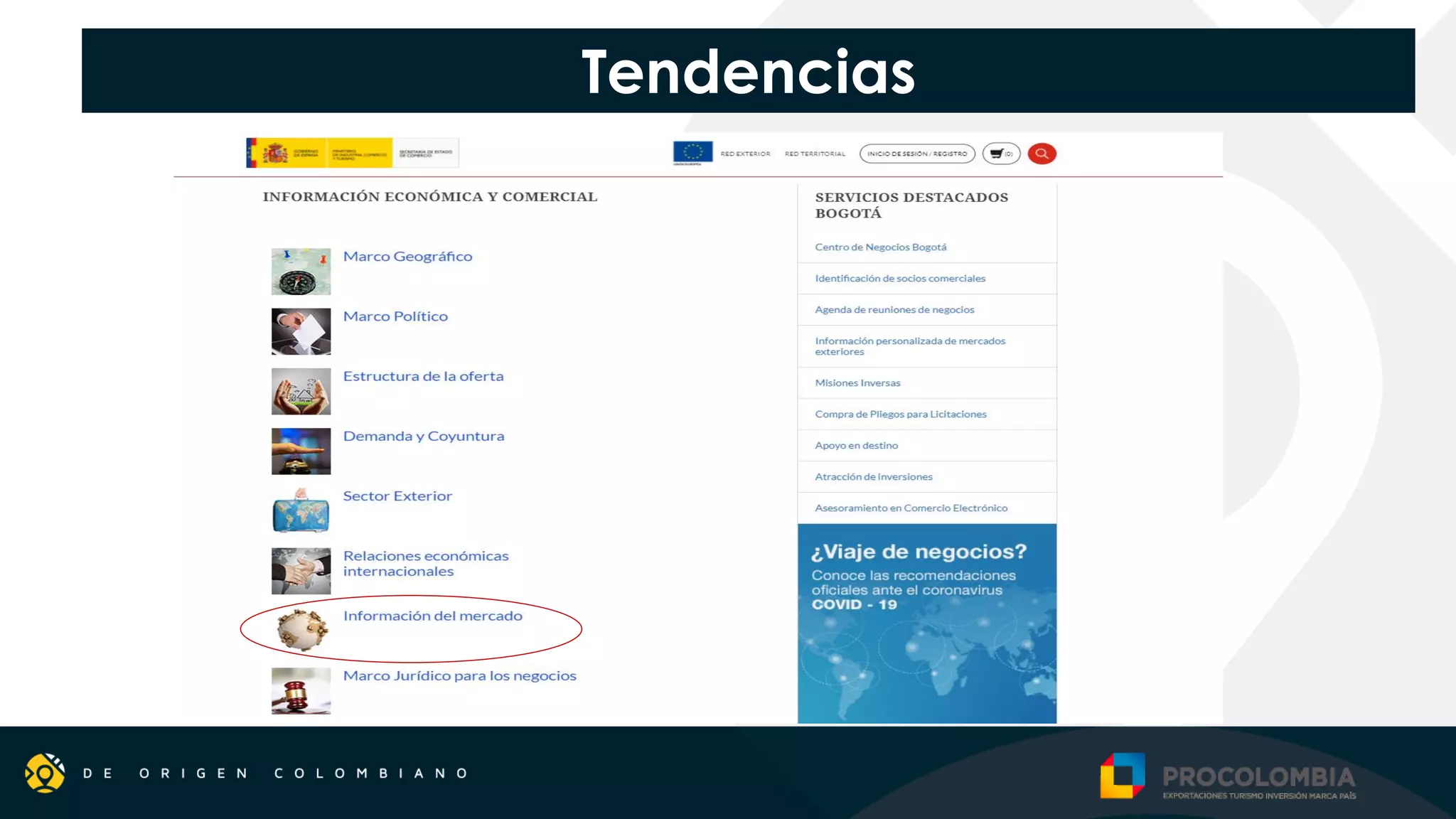Open Información del mercado link

[x=432, y=616]
